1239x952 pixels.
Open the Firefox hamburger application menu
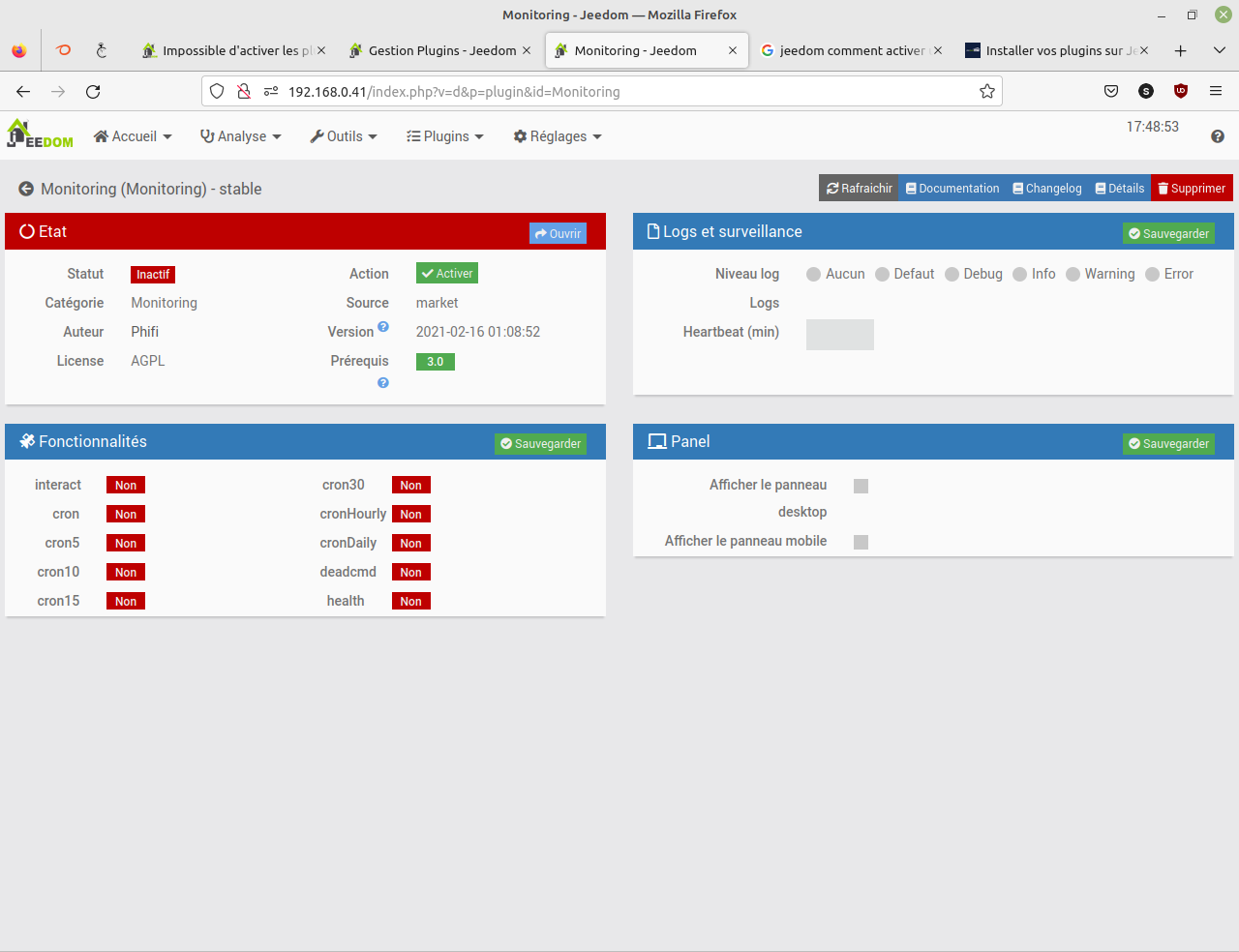tap(1216, 91)
